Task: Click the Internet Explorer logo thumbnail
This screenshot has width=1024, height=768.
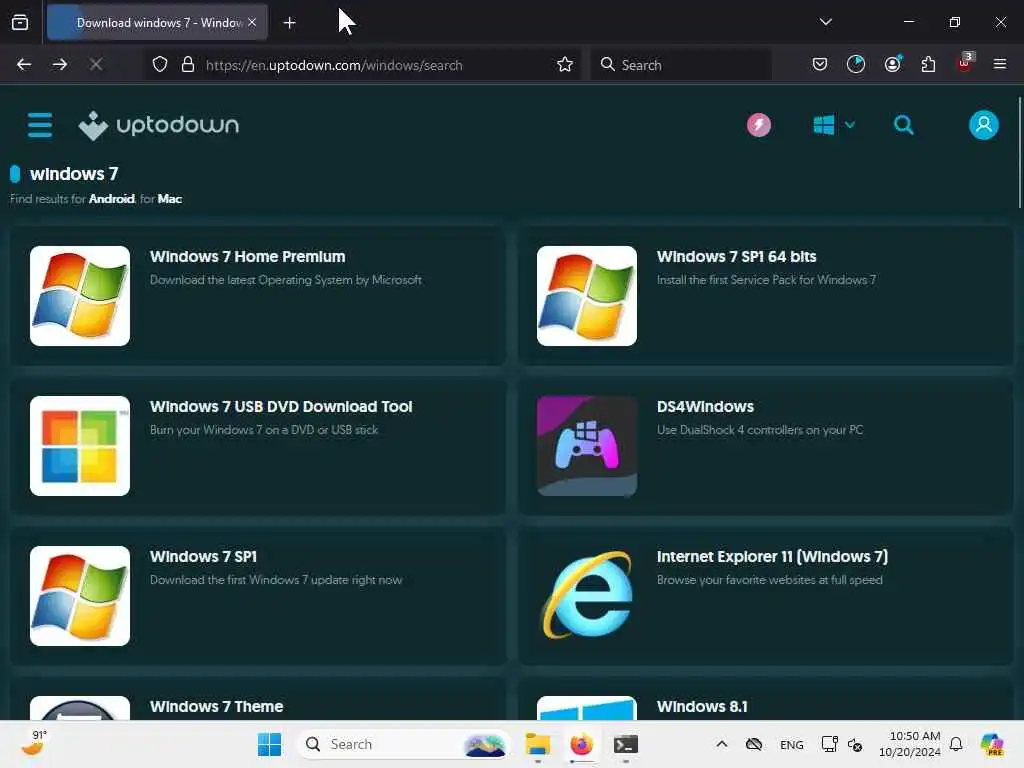Action: click(x=586, y=596)
